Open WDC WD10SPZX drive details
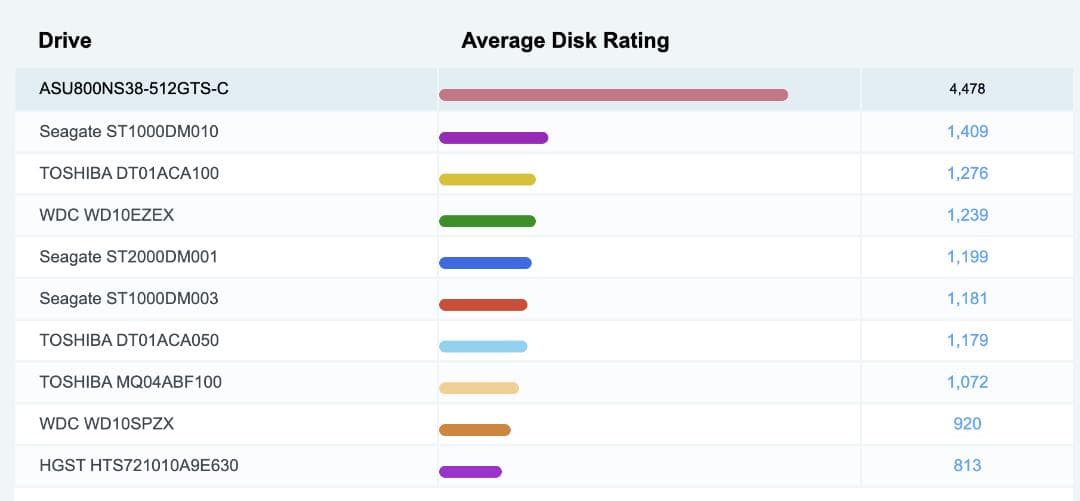1080x501 pixels. (107, 423)
